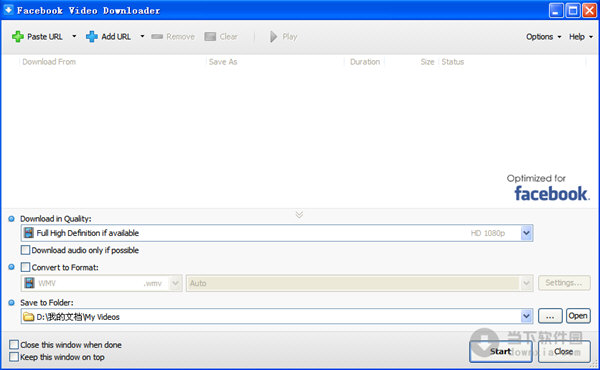The height and width of the screenshot is (370, 600).
Task: Click the blue bullet beside Download in Quality
Action: click(x=11, y=219)
